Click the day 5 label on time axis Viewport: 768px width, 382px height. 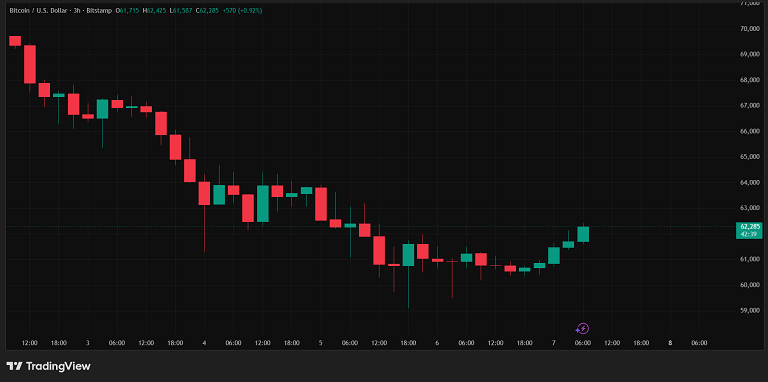320,343
